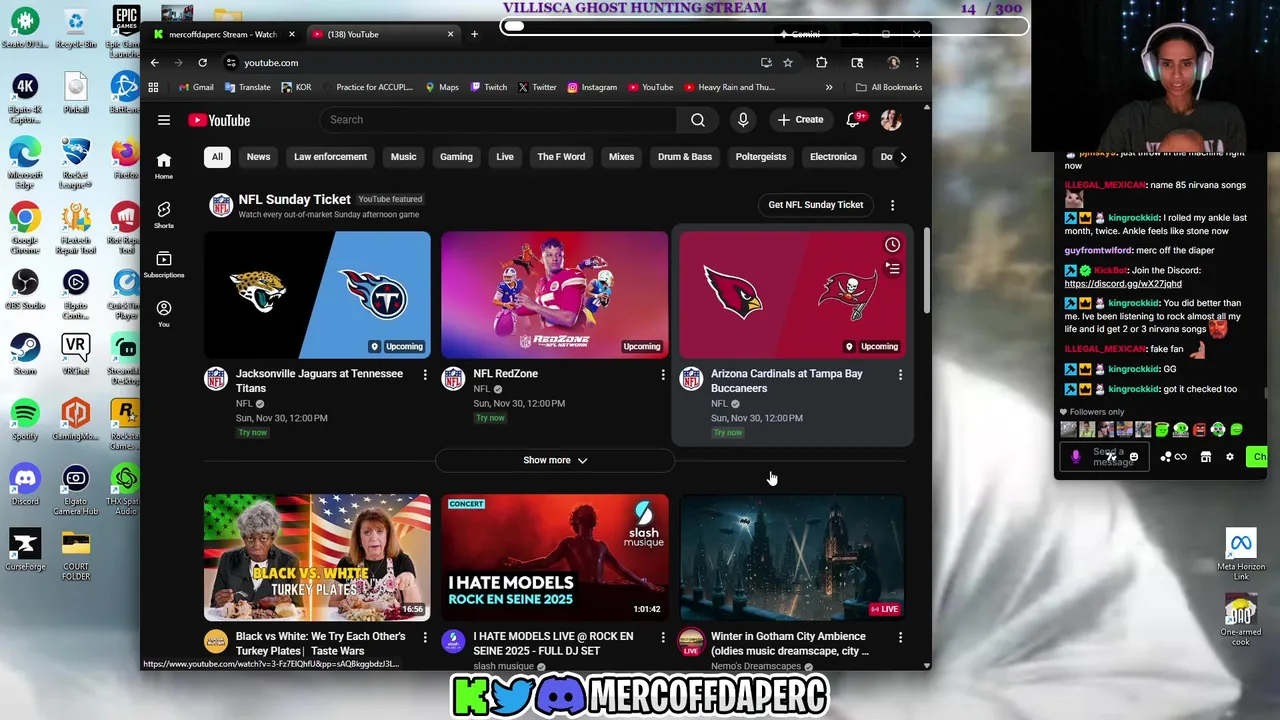
Task: Open Winter in Gotham City thumbnail
Action: pos(792,557)
